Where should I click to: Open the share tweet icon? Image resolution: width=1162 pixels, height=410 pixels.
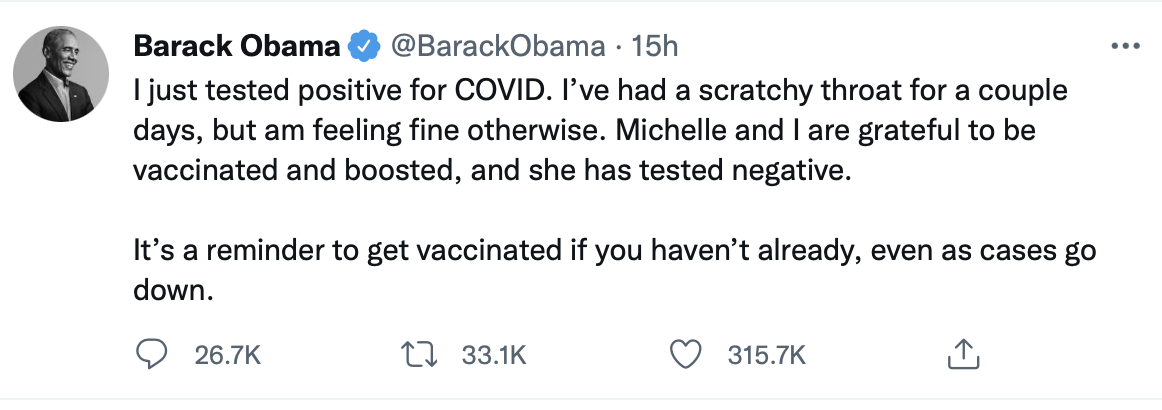(x=964, y=354)
